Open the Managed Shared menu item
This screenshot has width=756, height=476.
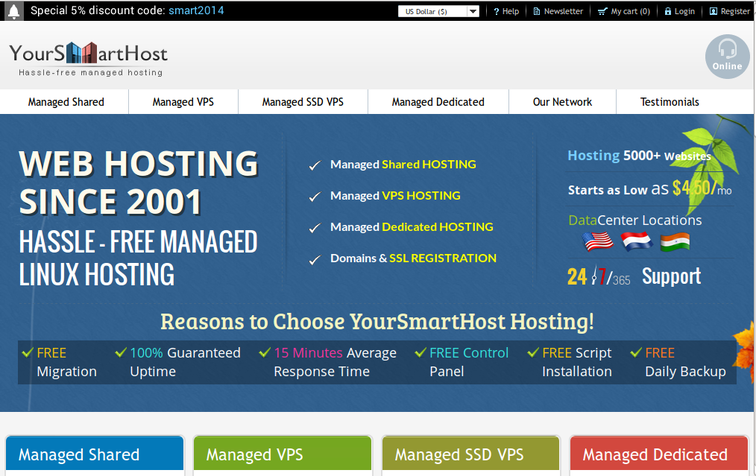(66, 102)
